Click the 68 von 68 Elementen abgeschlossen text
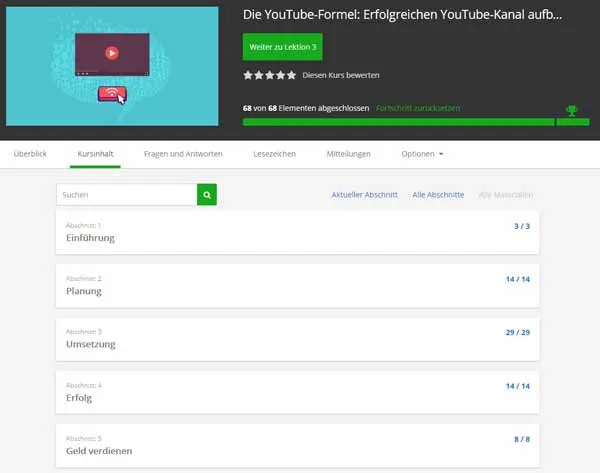The image size is (600, 473). 306,108
